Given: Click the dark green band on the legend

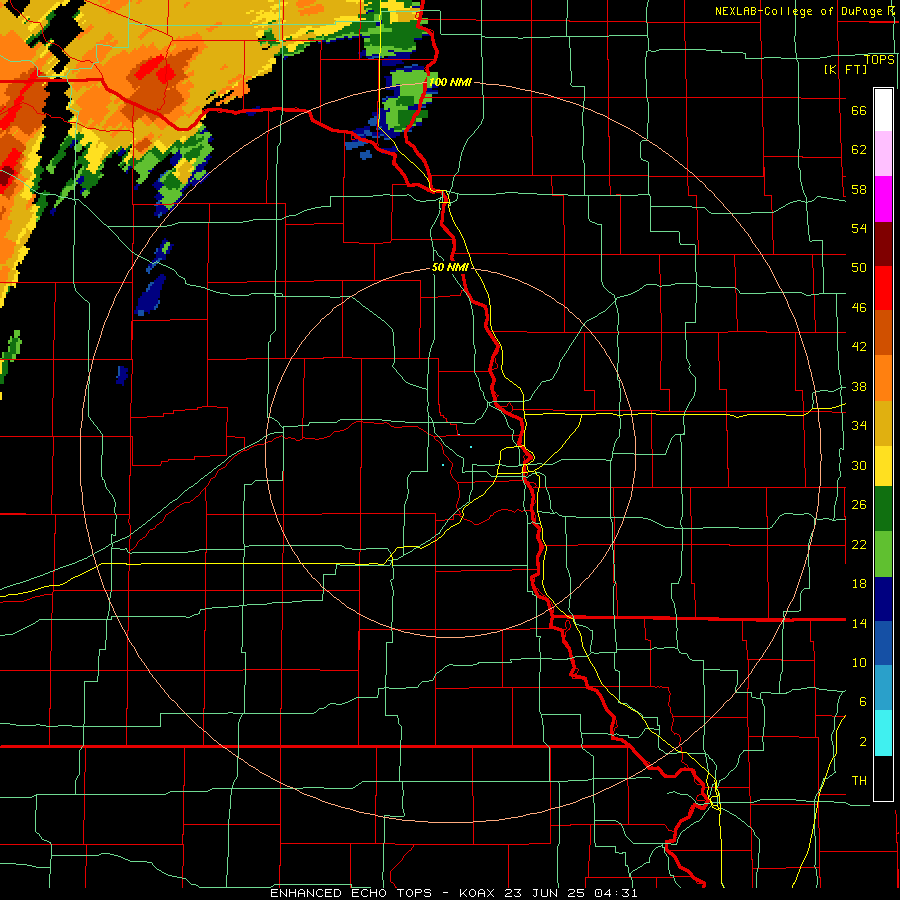Looking at the screenshot, I should pos(883,509).
